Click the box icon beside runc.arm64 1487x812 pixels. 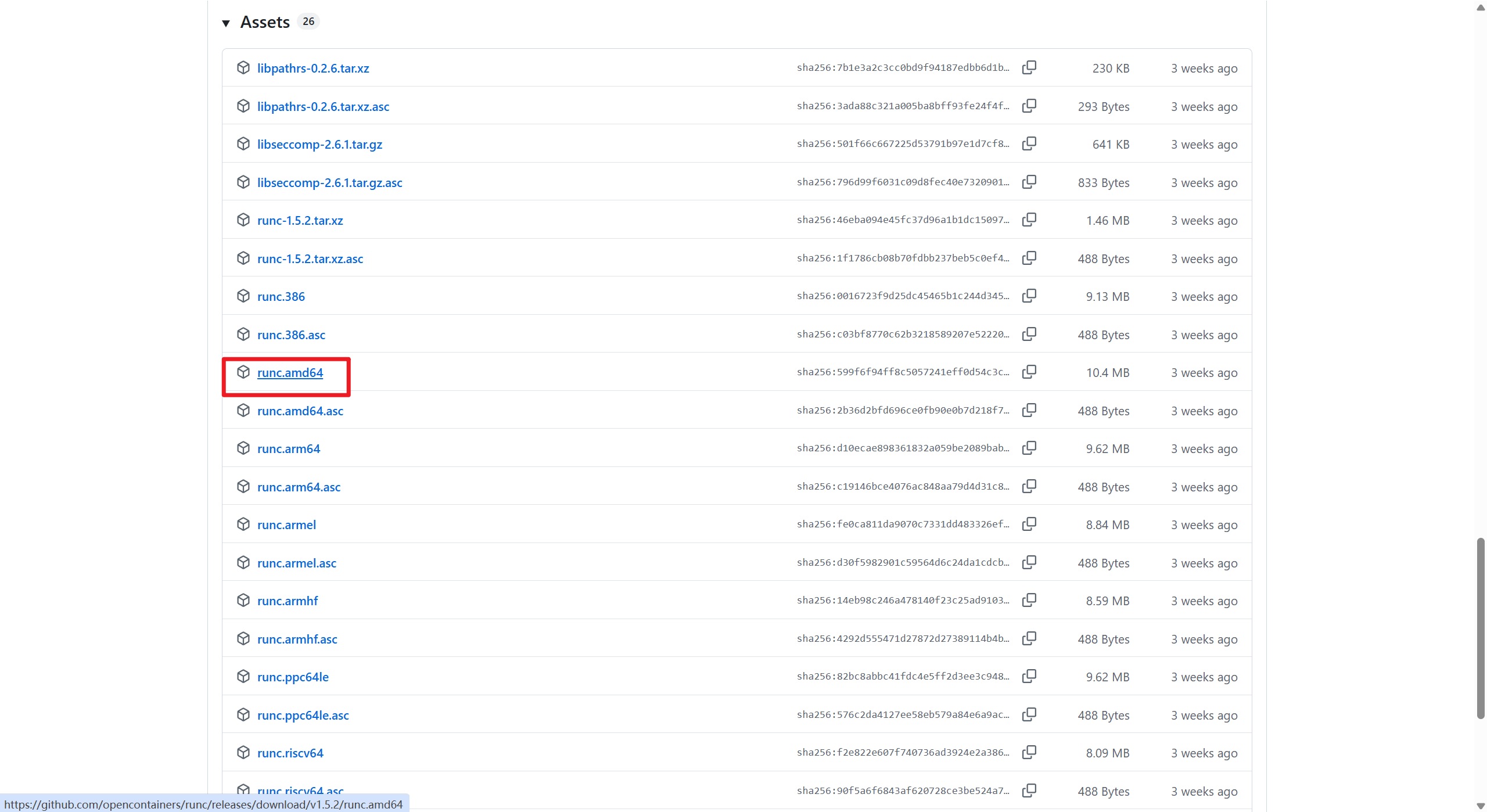pyautogui.click(x=243, y=448)
